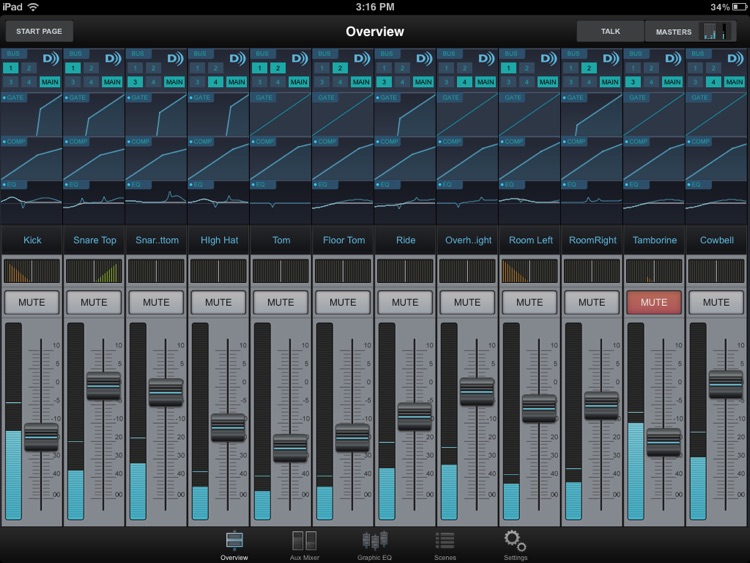Viewport: 750px width, 563px height.
Task: Tap the Snare Top pan control
Action: pos(94,271)
